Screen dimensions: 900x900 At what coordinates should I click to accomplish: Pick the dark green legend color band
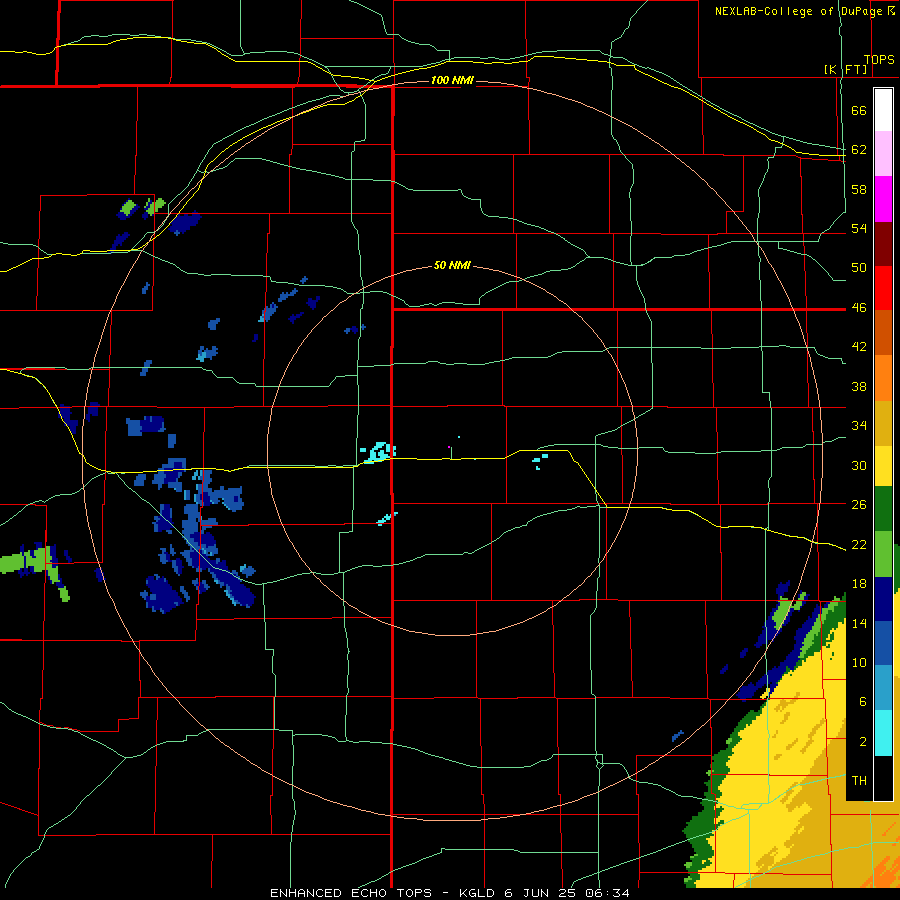point(883,509)
